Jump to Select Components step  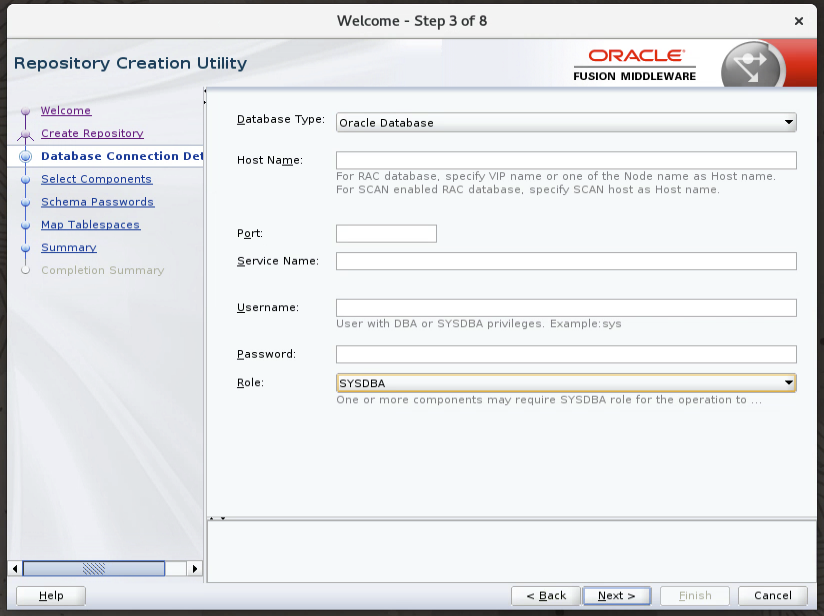click(96, 179)
